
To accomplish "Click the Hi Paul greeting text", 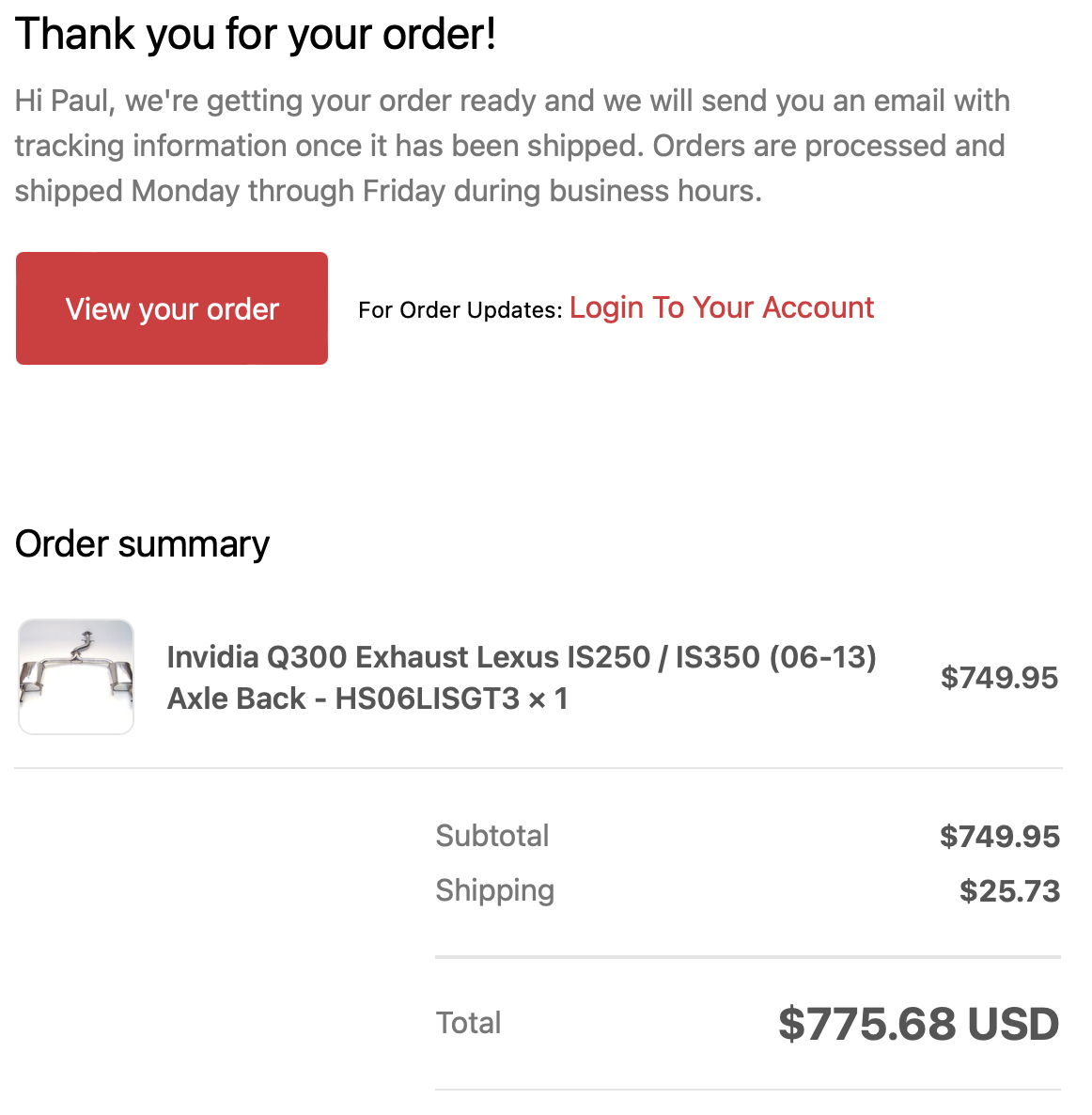I will coord(64,101).
